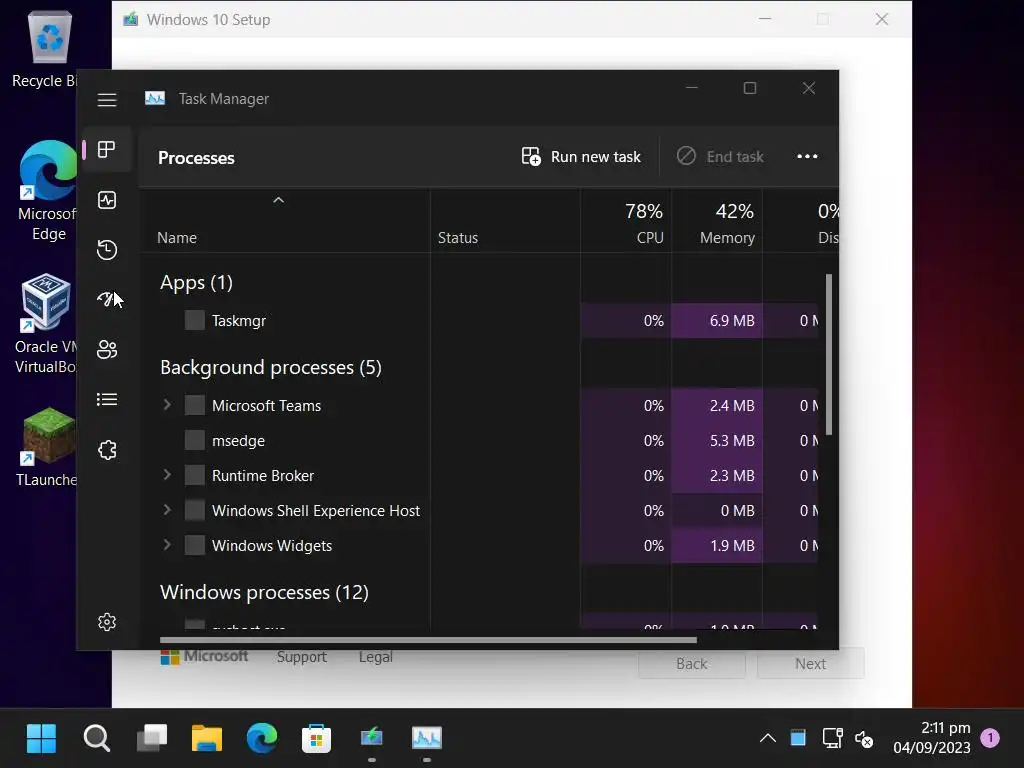
Task: Open Services page in sidebar
Action: 107,450
